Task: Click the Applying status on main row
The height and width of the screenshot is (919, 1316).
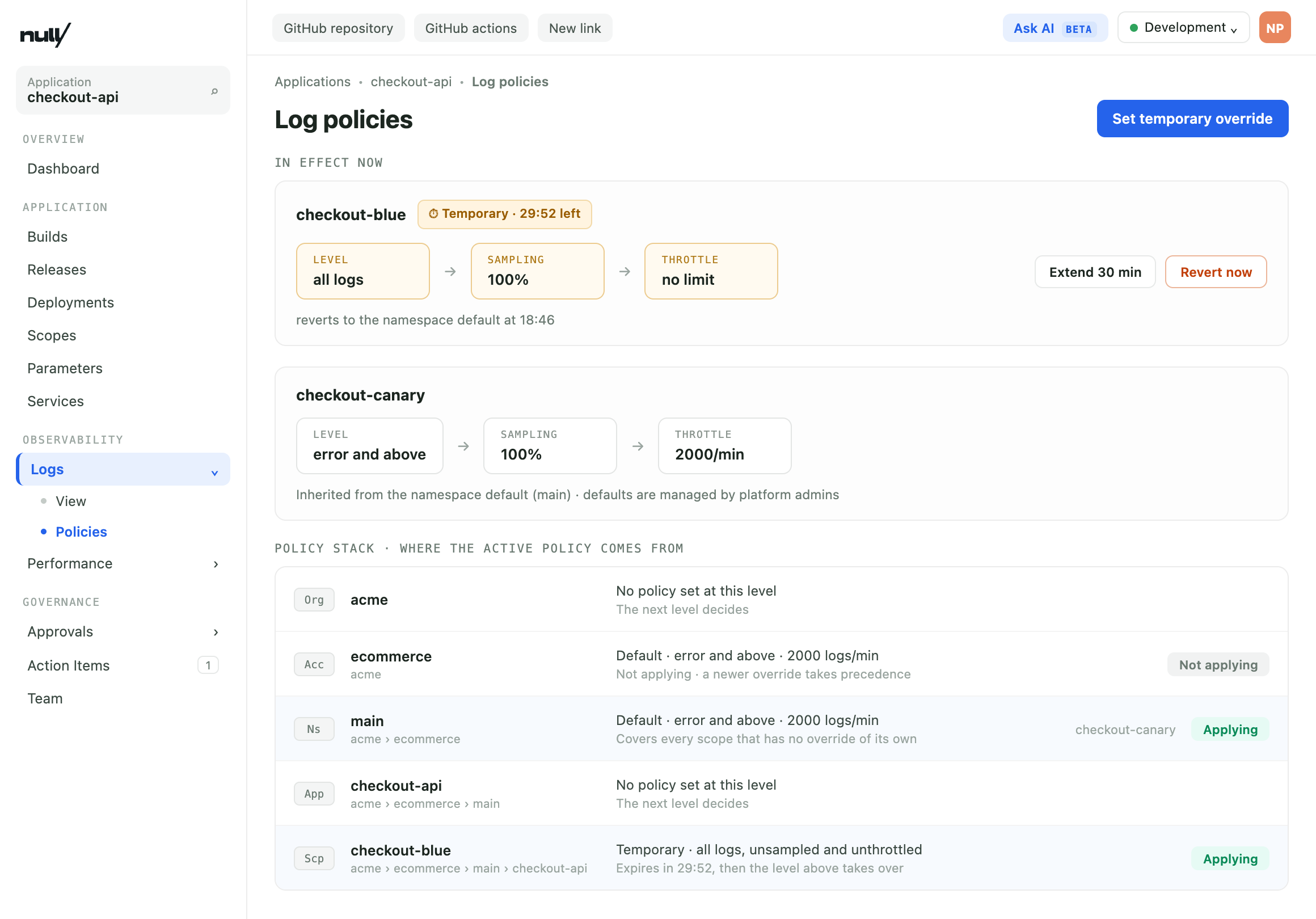Action: [x=1230, y=730]
